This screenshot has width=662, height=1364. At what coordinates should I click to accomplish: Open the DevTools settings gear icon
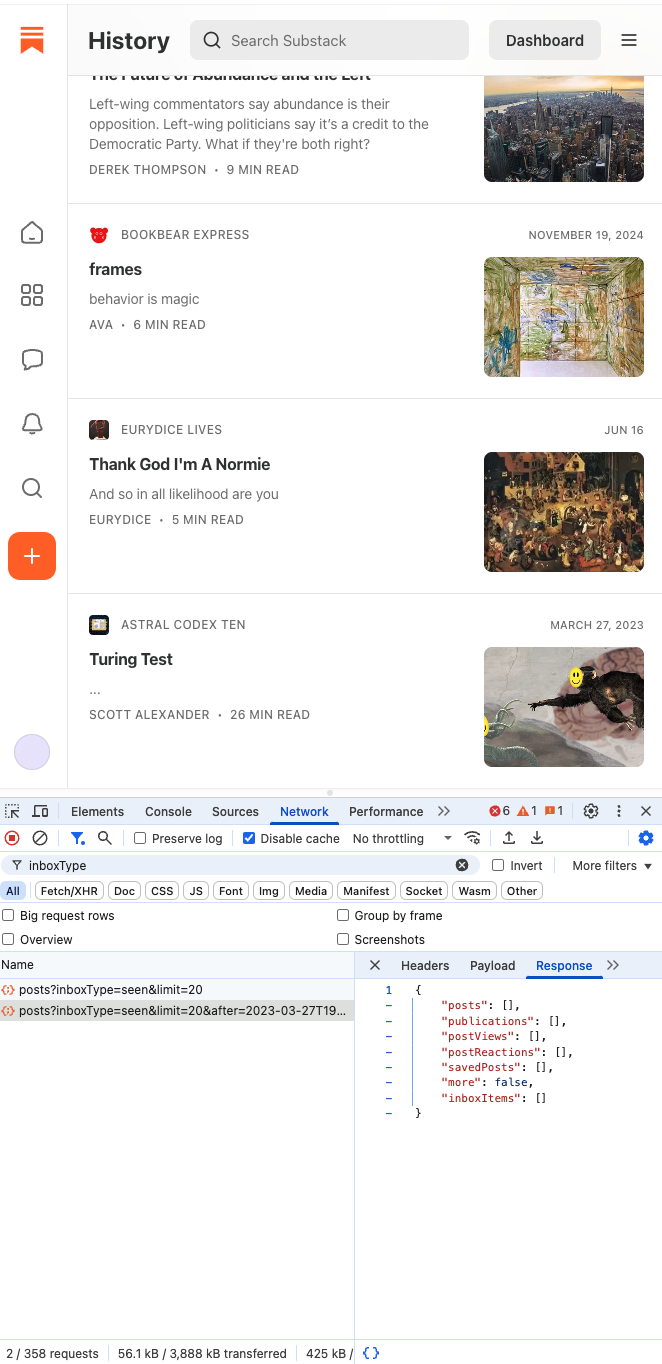pos(591,811)
